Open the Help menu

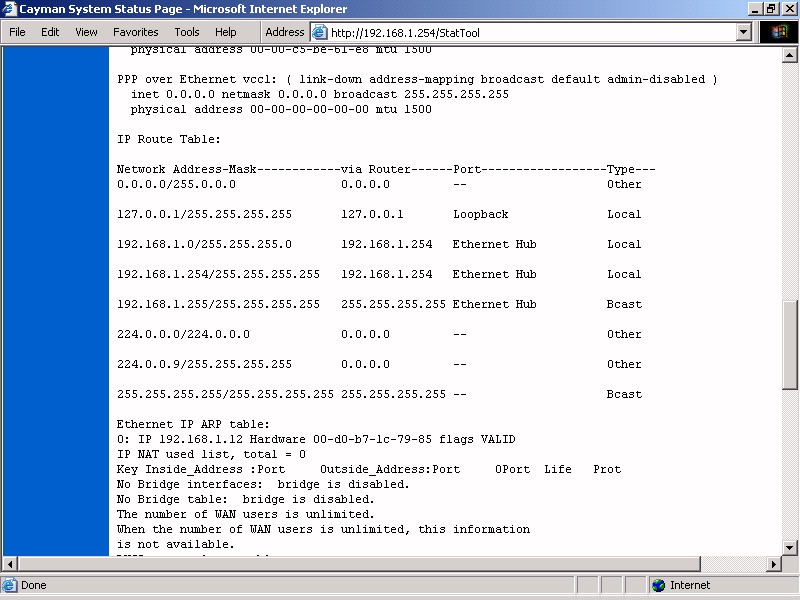pyautogui.click(x=226, y=32)
